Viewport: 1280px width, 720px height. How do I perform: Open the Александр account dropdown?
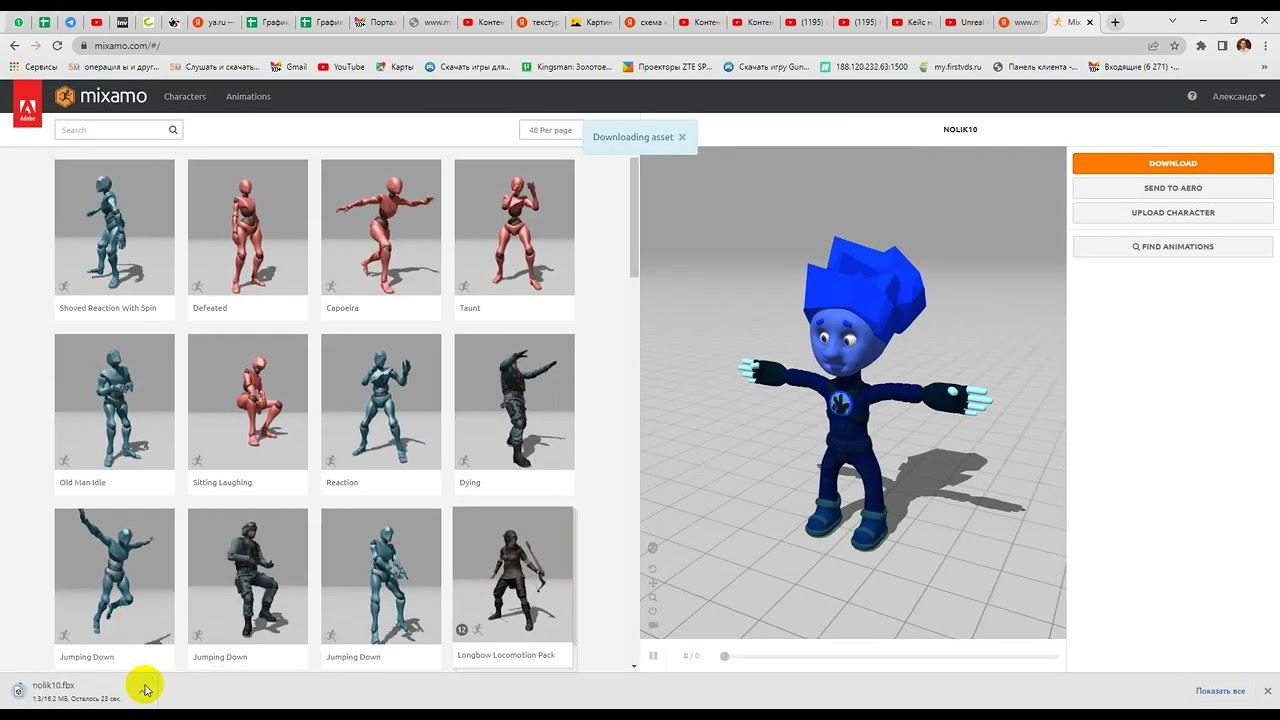pyautogui.click(x=1239, y=96)
